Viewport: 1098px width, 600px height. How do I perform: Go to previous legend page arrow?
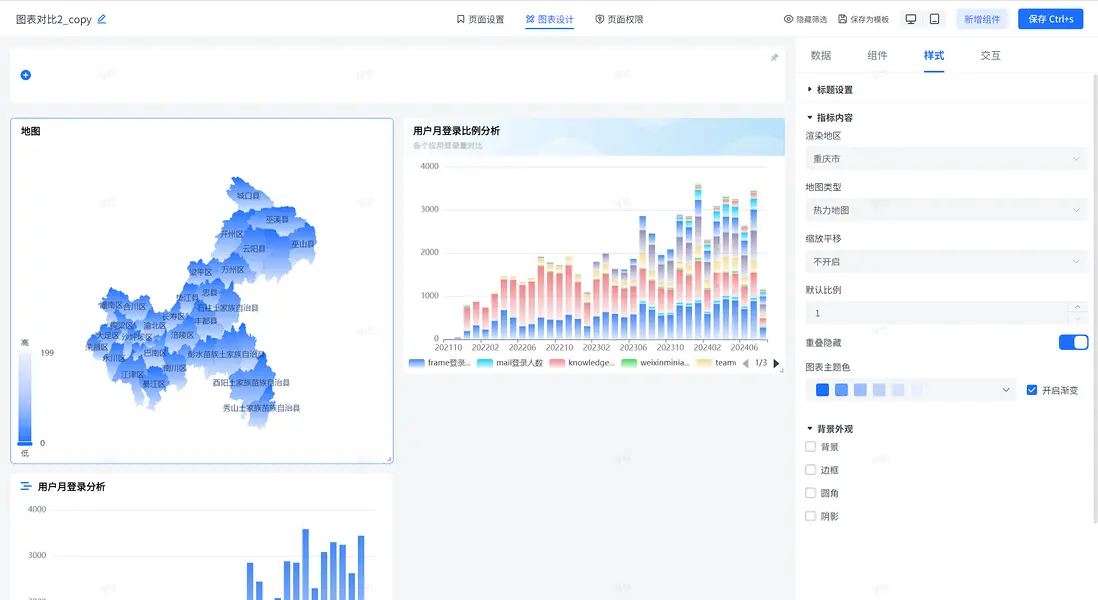(746, 363)
